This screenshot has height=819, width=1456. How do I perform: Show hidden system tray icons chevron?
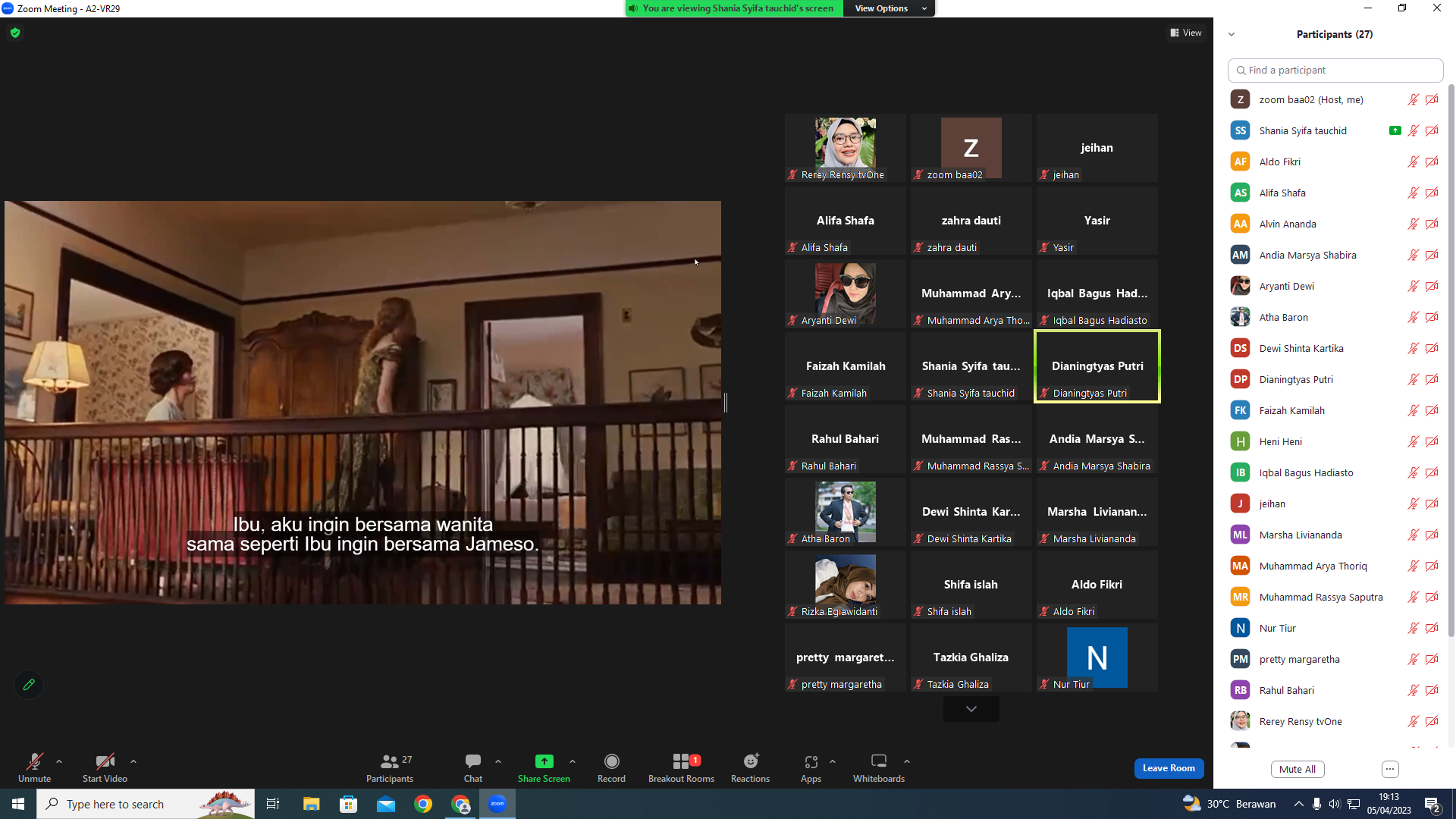click(x=1299, y=804)
